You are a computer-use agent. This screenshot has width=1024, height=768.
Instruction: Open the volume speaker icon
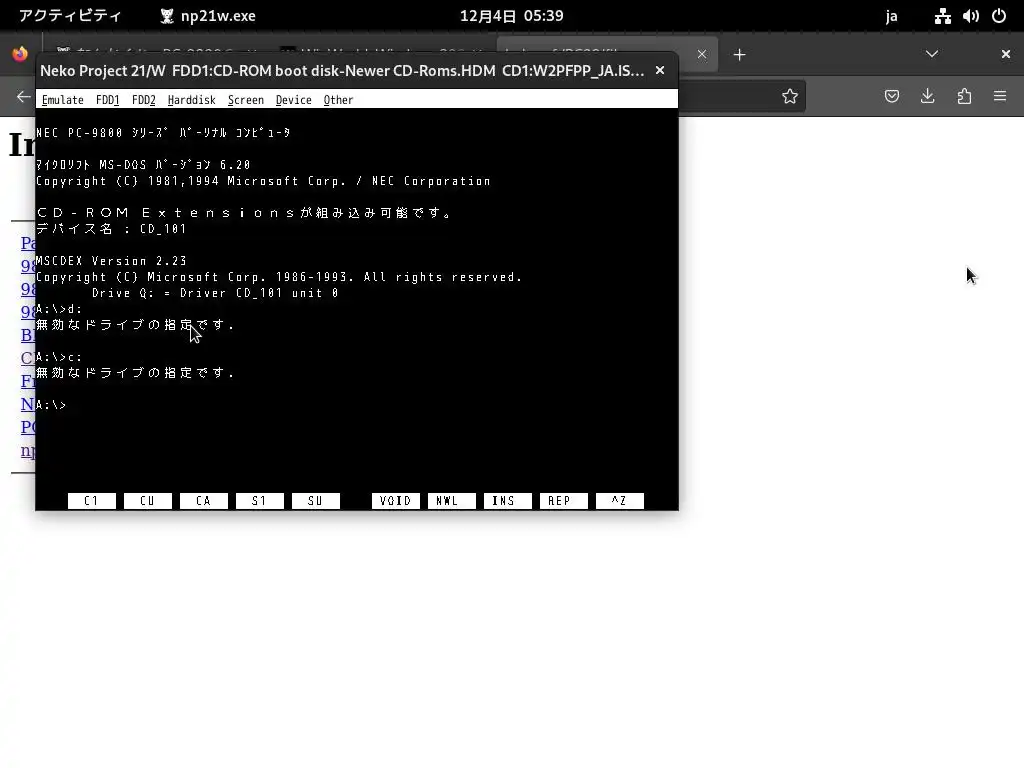pyautogui.click(x=970, y=16)
